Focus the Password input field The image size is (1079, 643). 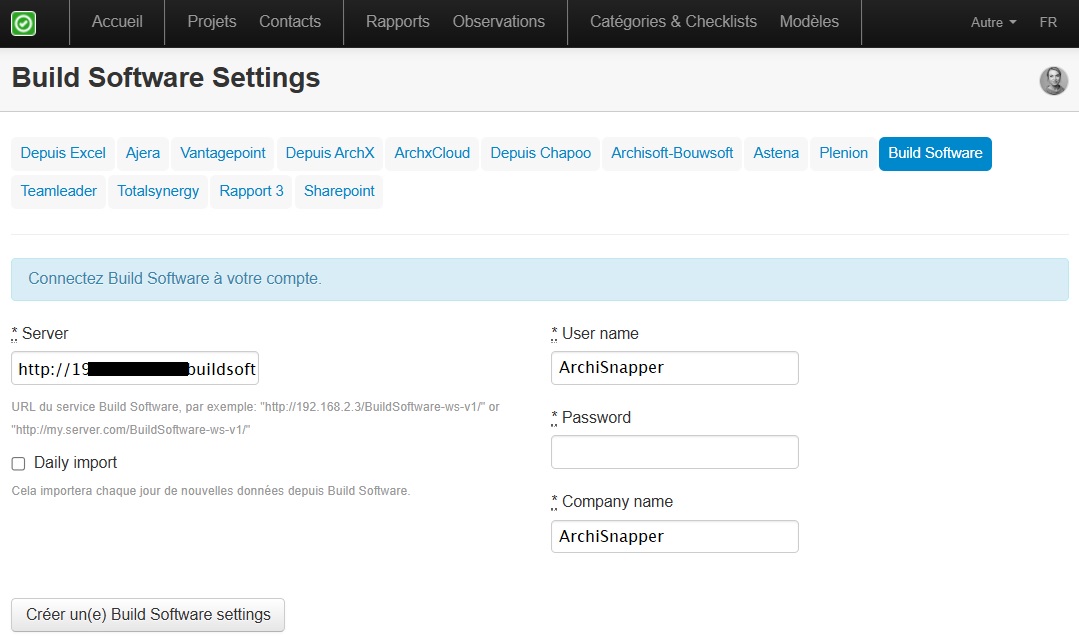(674, 452)
